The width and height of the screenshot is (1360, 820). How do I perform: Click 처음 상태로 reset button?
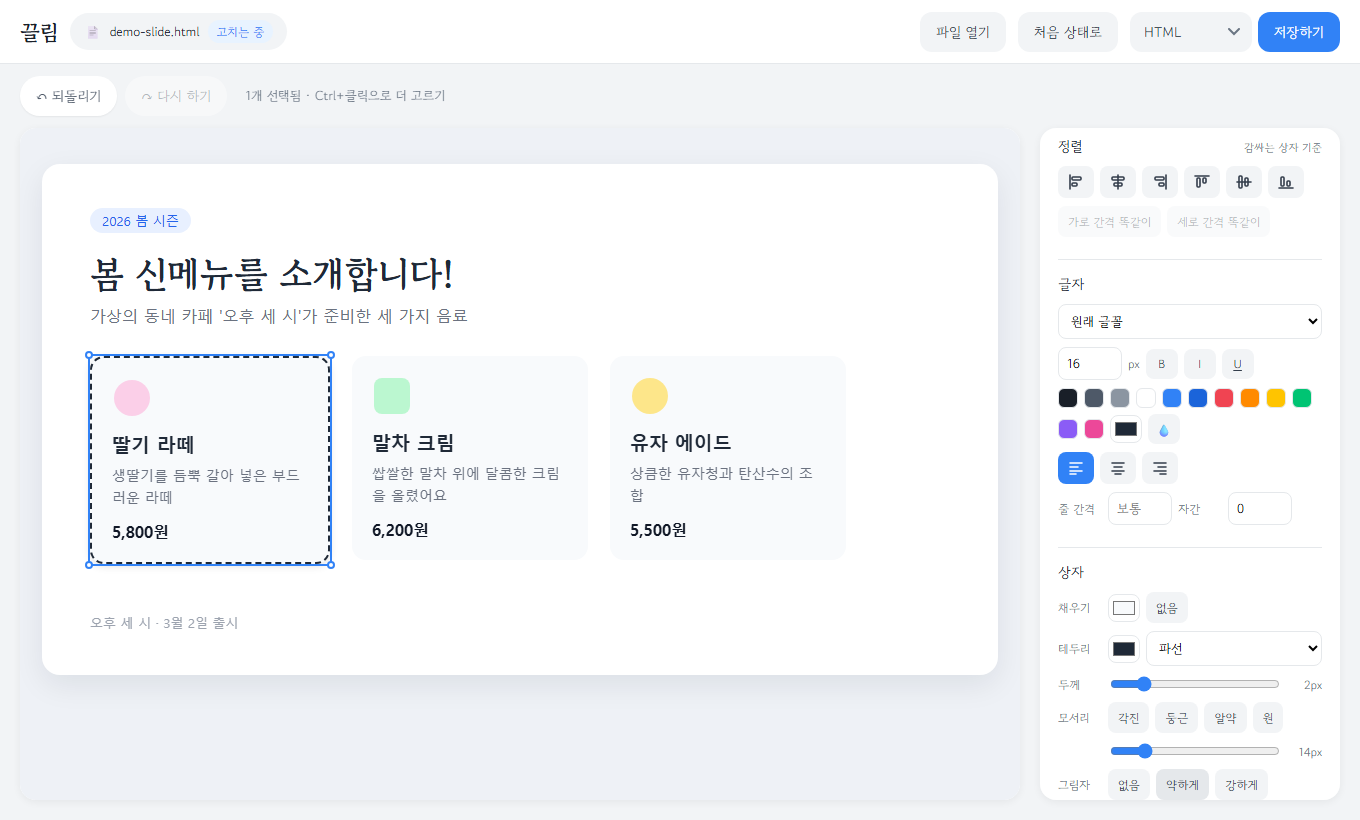click(1068, 32)
